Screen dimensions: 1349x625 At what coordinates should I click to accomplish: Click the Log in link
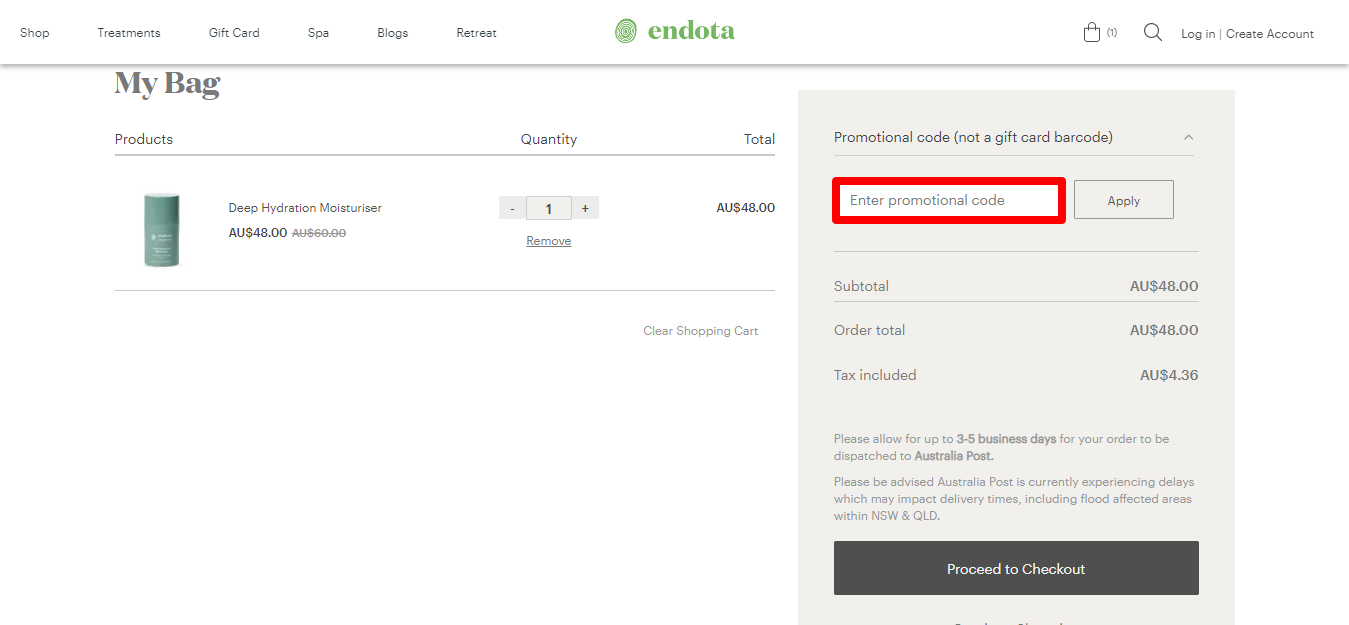(x=1197, y=33)
